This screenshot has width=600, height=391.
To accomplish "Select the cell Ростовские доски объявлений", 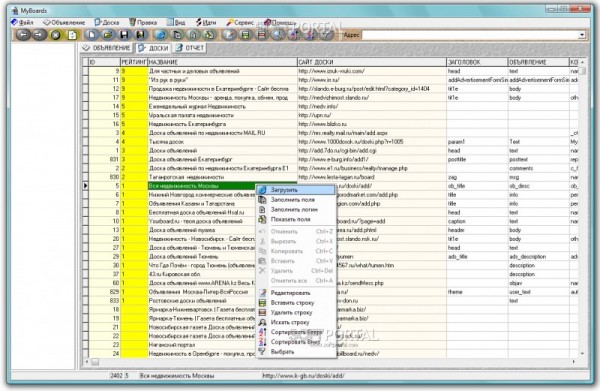I will click(202, 301).
